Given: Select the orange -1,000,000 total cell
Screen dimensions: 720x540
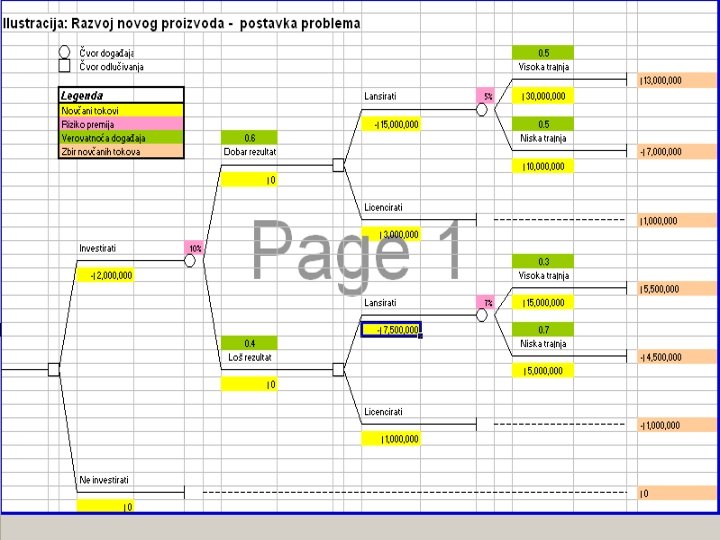Looking at the screenshot, I should point(677,425).
